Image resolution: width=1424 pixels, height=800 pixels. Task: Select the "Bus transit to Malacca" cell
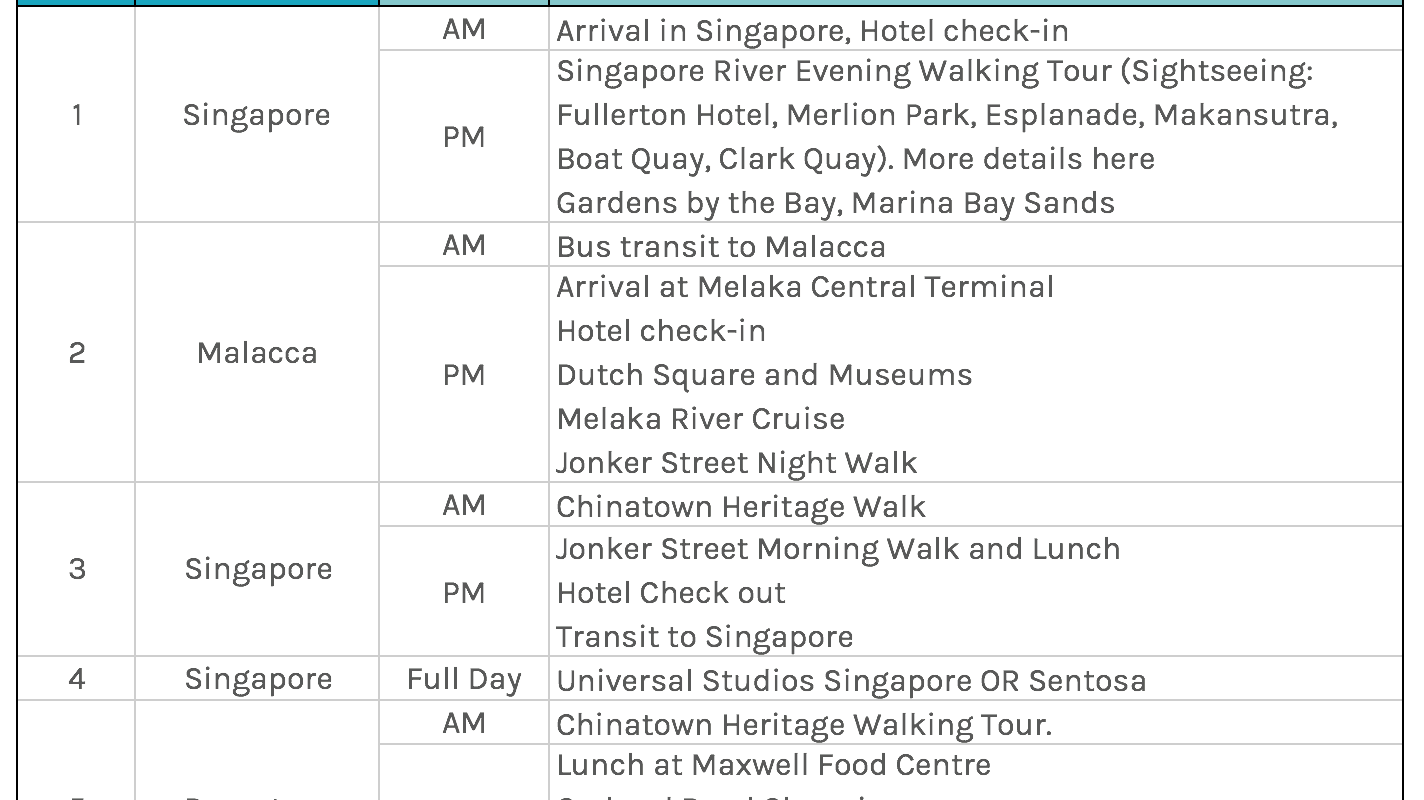[x=720, y=247]
